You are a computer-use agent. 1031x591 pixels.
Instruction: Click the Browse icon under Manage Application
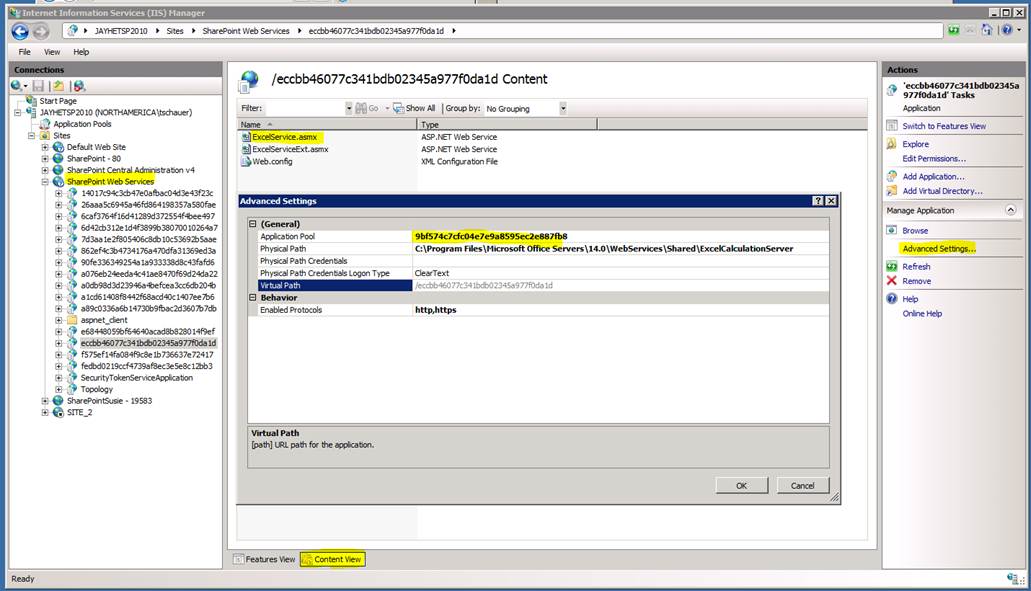click(892, 230)
